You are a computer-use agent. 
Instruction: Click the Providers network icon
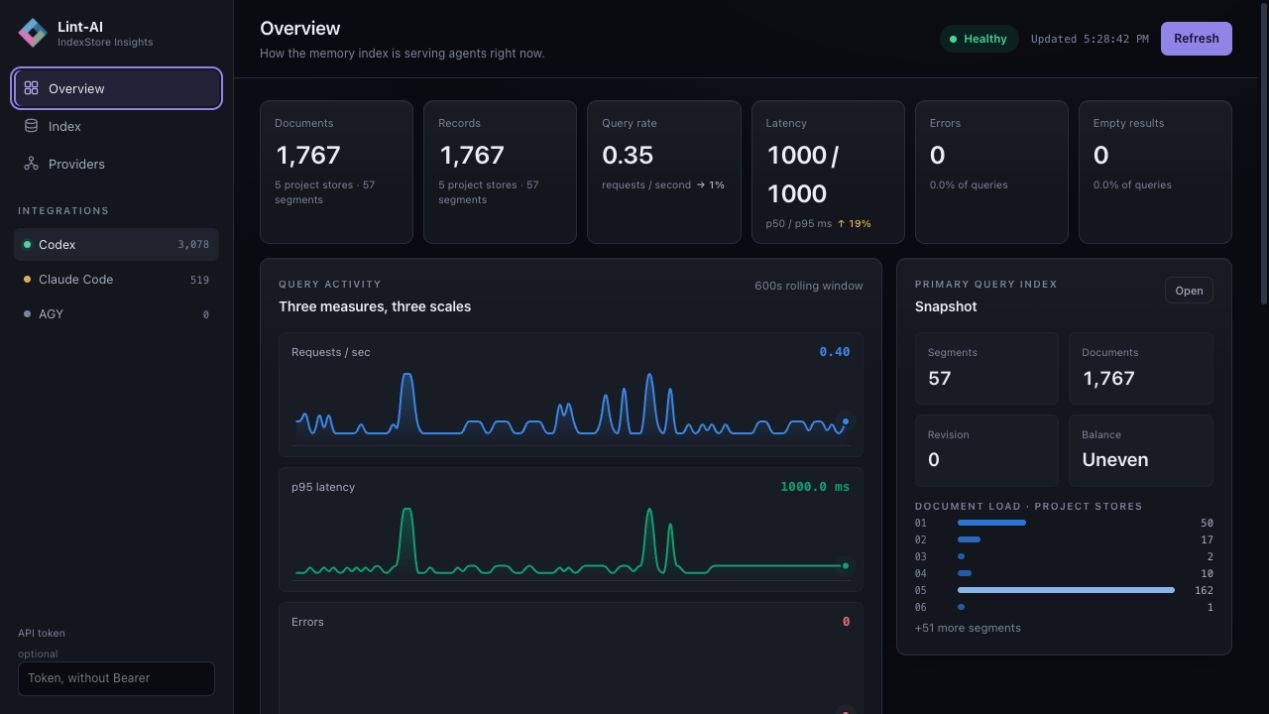(31, 164)
